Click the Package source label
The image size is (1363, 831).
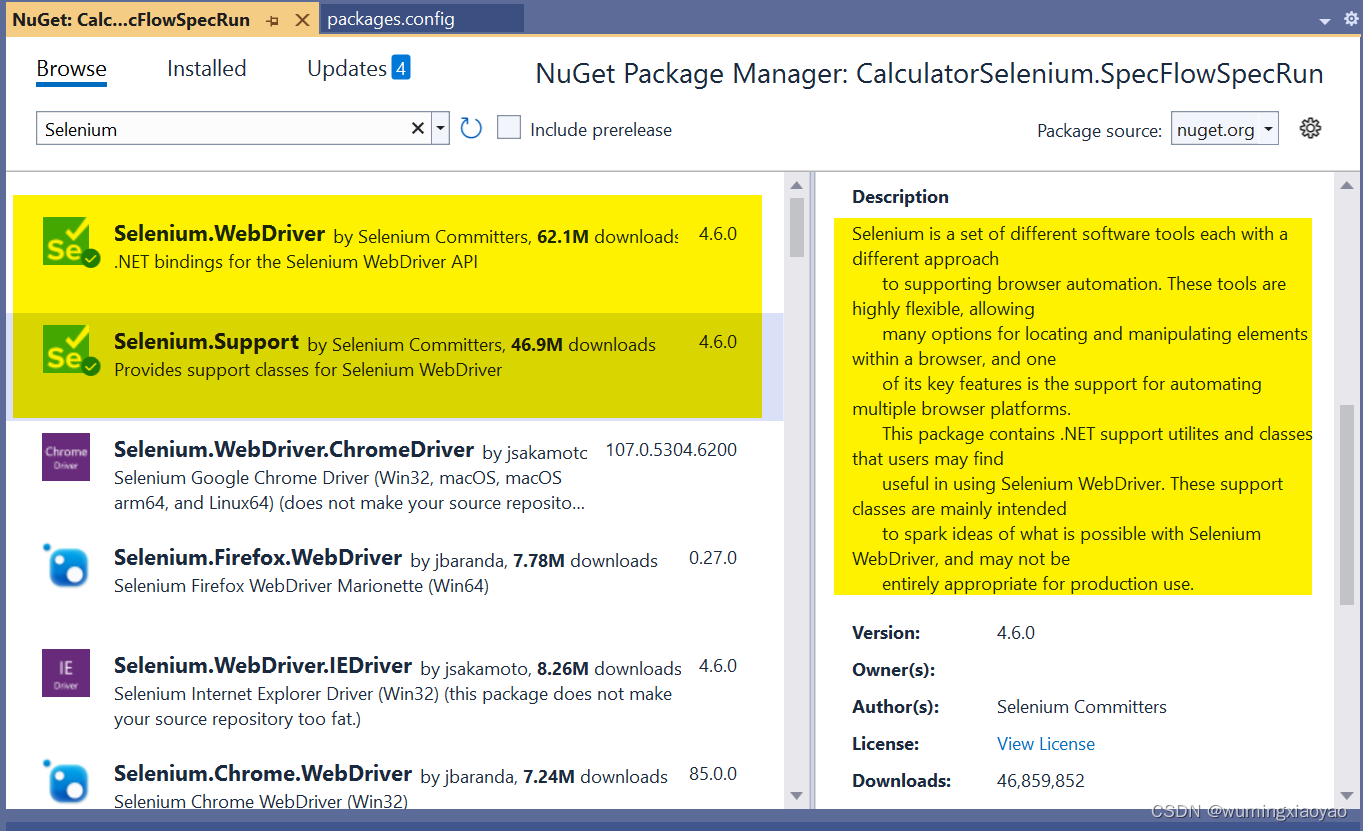tap(1099, 130)
